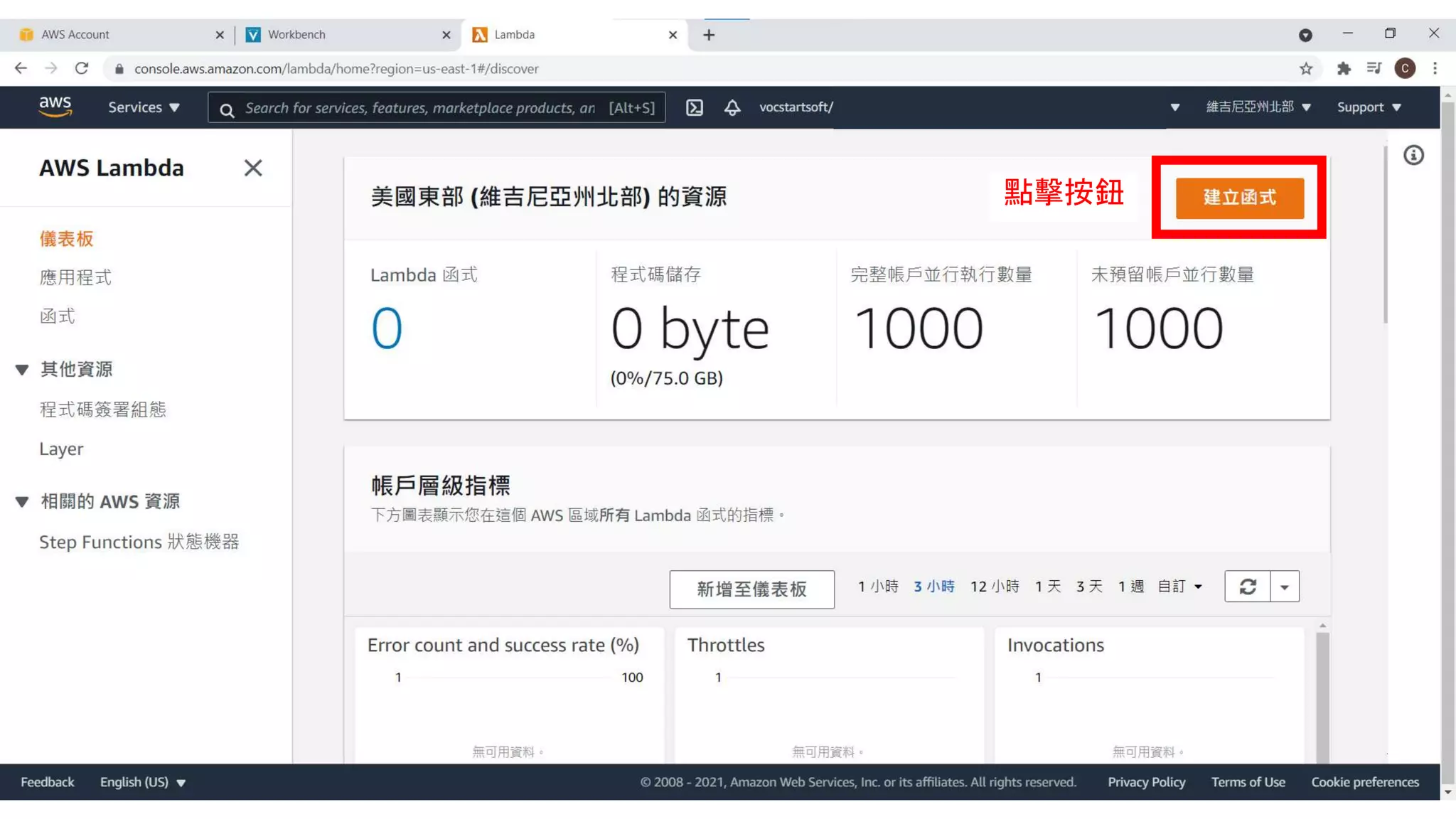Click the Throttles chart
Screen dimensions: 1456x819
[x=829, y=697]
